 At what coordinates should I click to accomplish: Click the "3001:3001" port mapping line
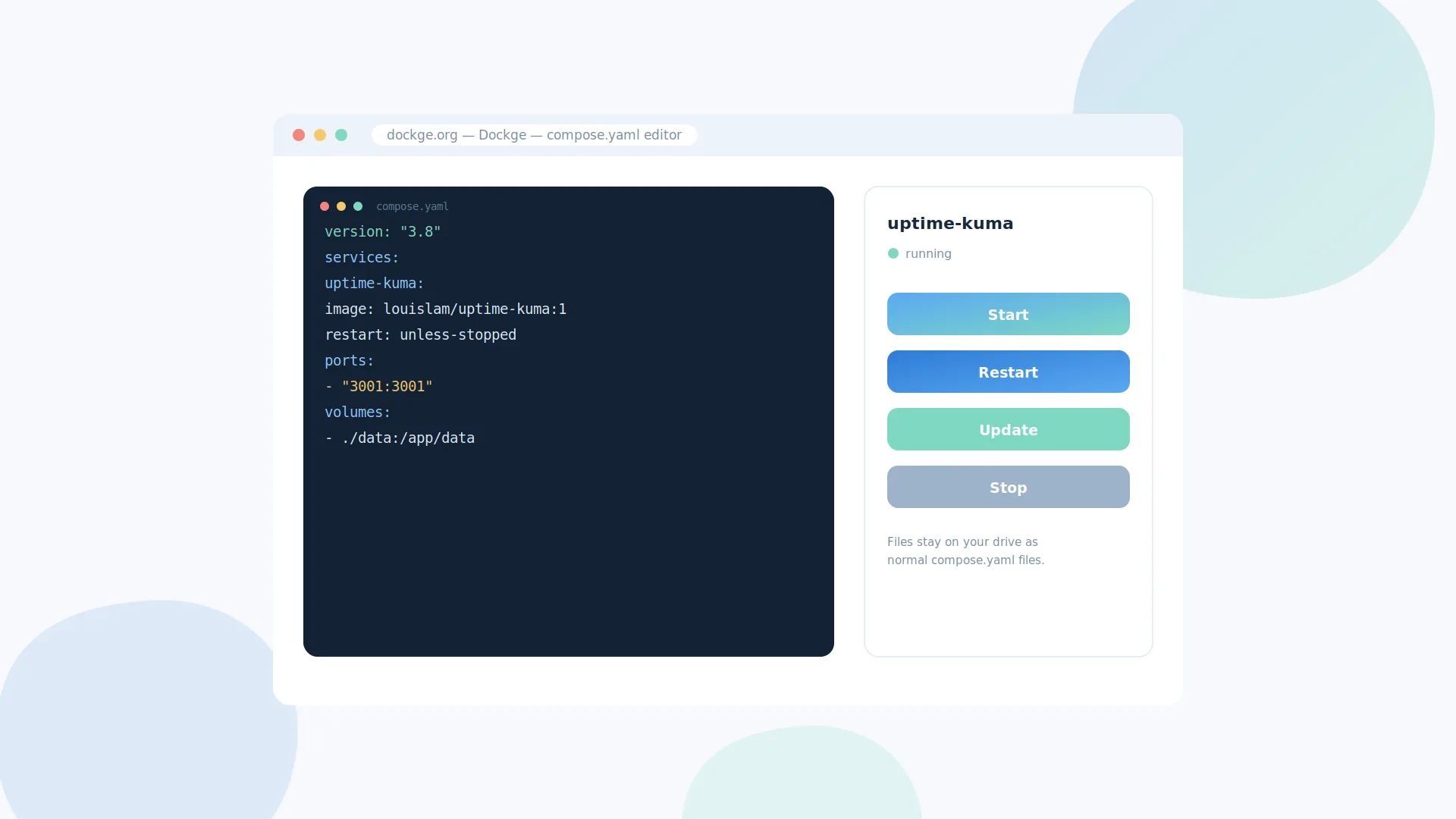tap(379, 387)
